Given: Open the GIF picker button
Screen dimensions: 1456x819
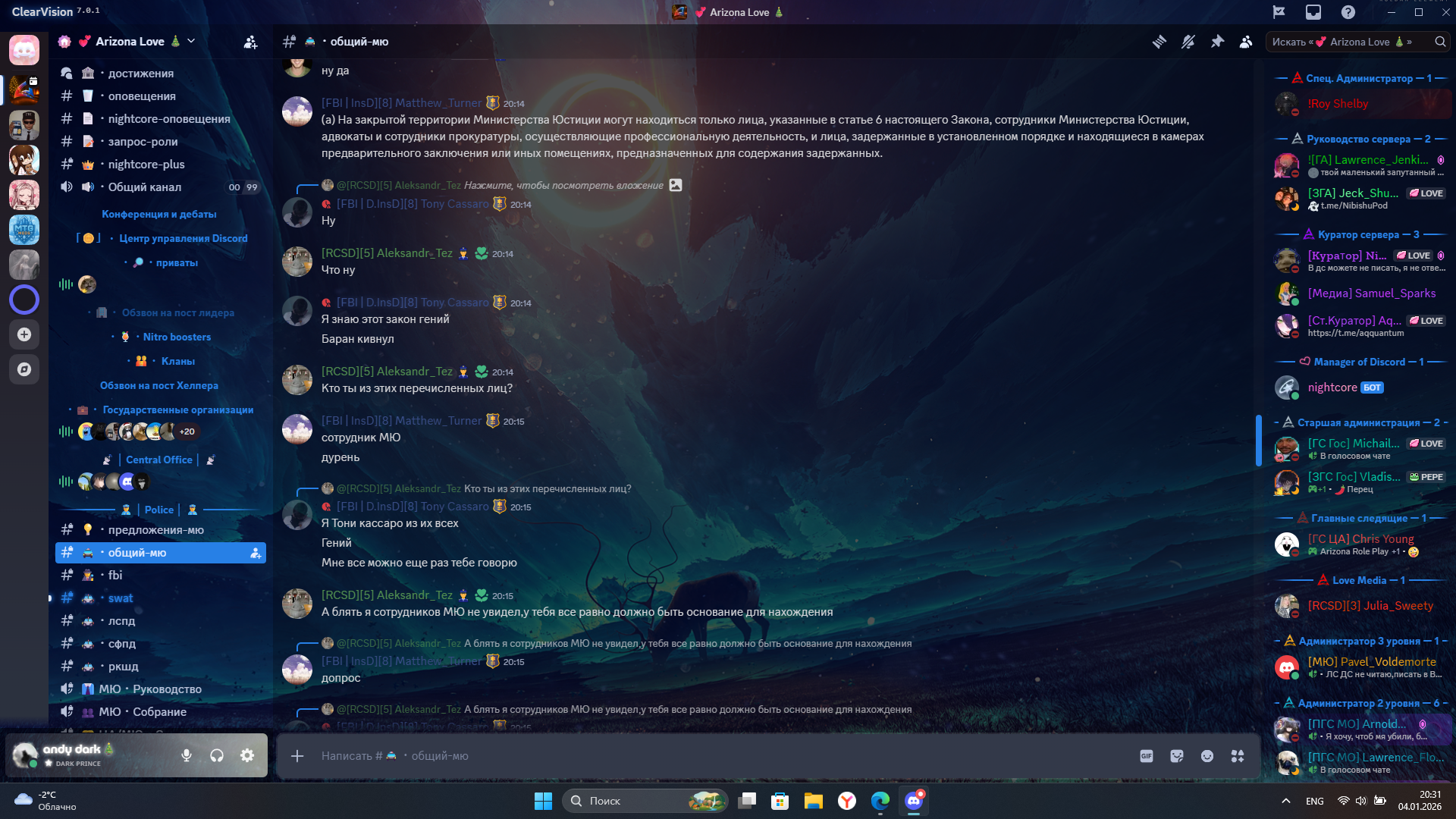Looking at the screenshot, I should point(1147,756).
